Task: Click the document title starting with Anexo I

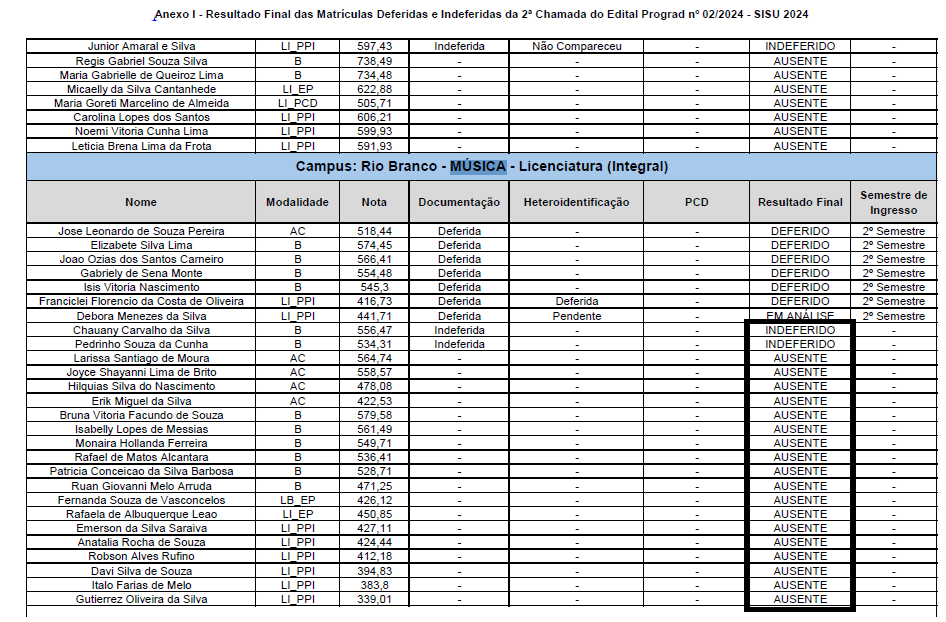Action: coord(481,15)
